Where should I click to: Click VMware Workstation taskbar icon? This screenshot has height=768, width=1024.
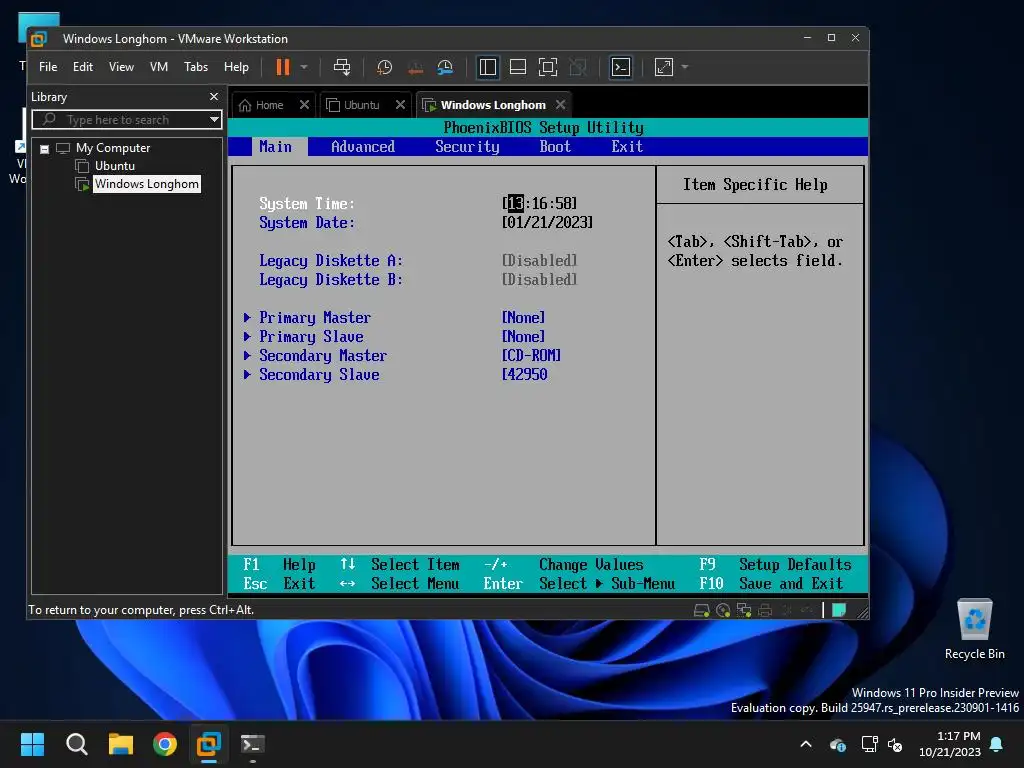[x=209, y=744]
